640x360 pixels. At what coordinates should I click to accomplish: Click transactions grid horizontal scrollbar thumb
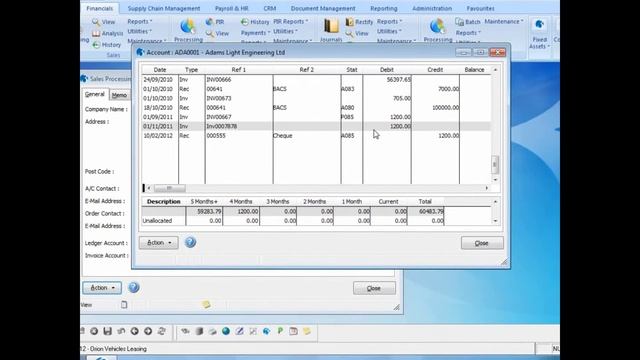170,188
